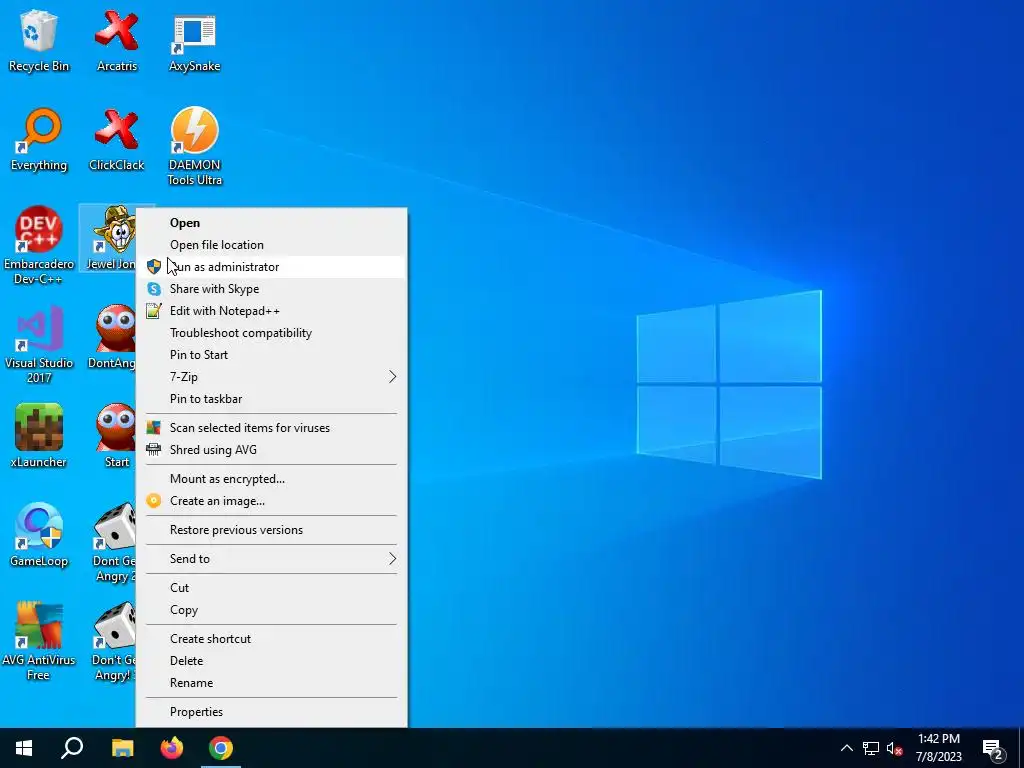Select the Embarcadero Dev-C++ icon
Screen dimensions: 1024x768
(x=39, y=246)
